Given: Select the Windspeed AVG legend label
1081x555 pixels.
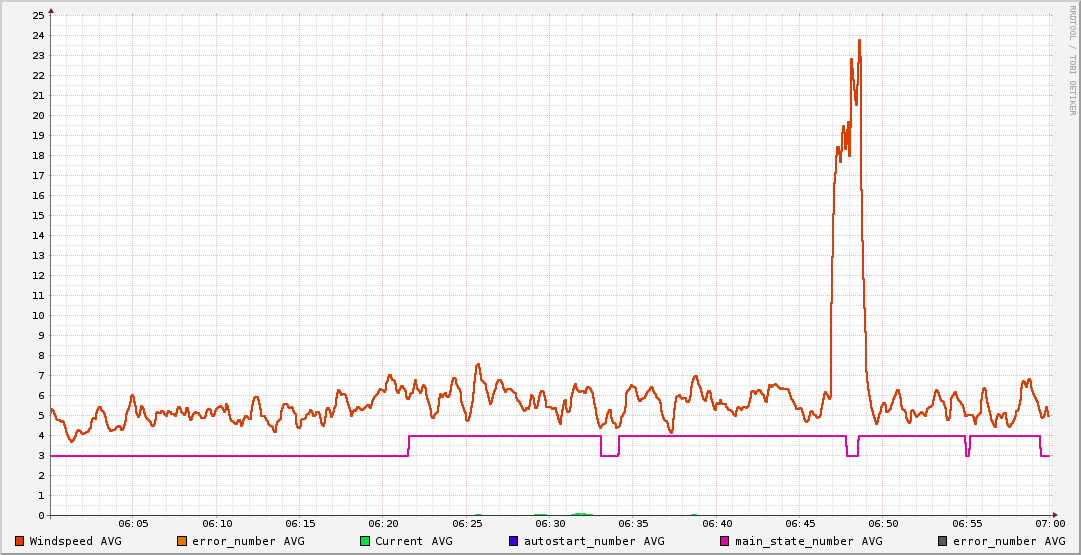Looking at the screenshot, I should pos(76,541).
